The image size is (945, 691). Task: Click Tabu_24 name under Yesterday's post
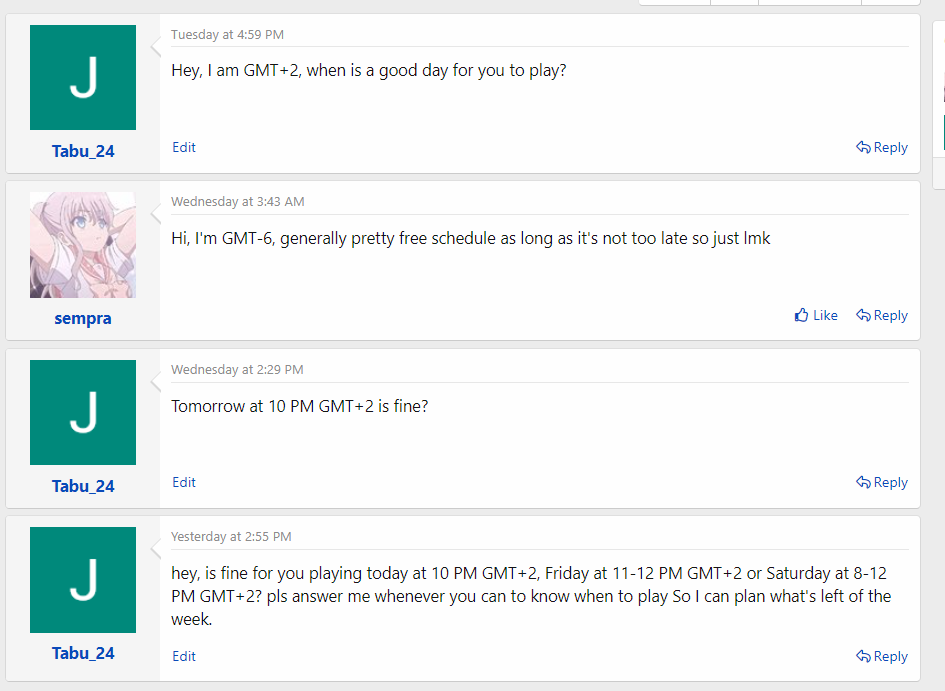click(x=83, y=653)
